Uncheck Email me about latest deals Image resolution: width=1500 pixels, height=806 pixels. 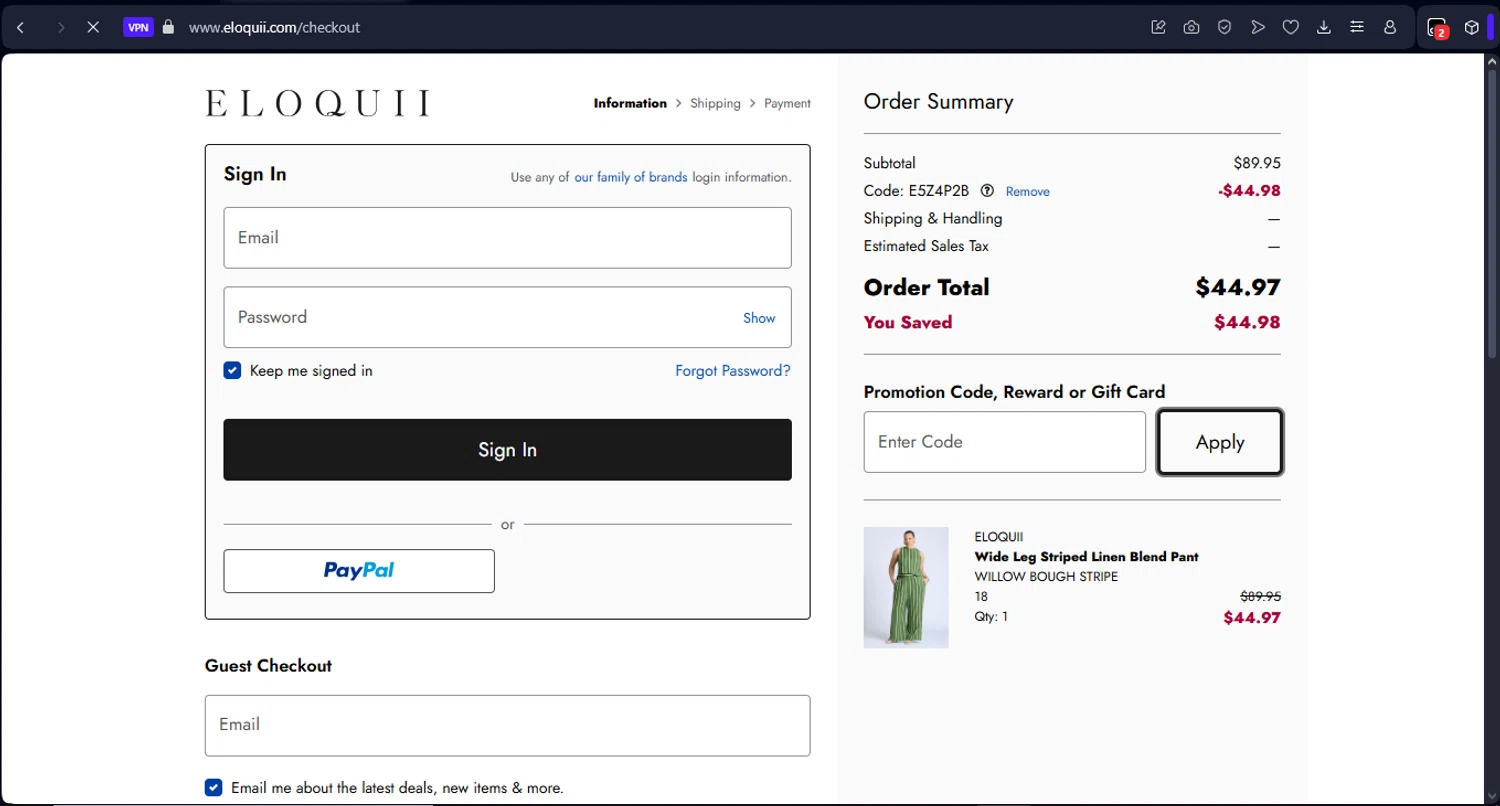(213, 787)
